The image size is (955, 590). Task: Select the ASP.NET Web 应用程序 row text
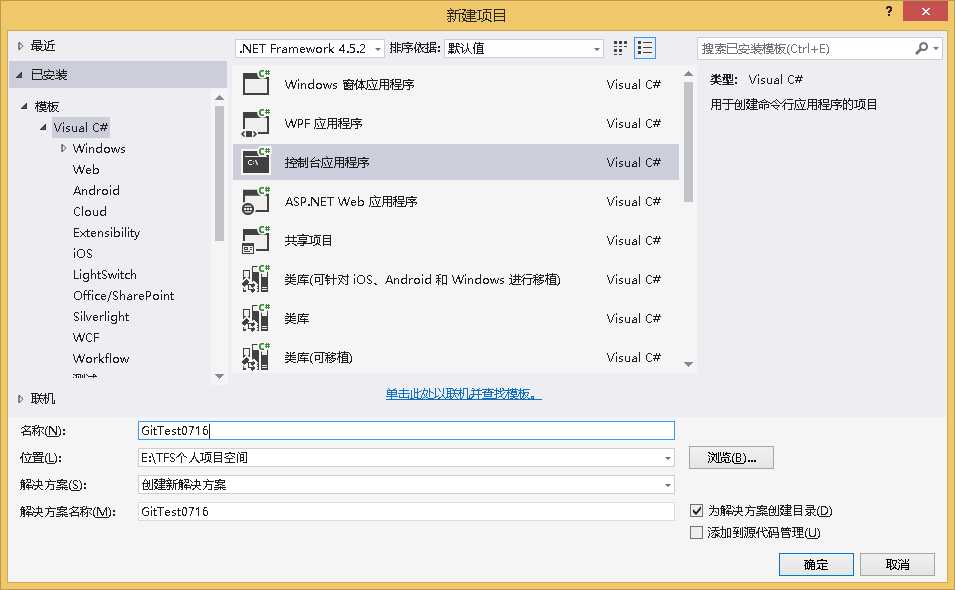351,202
